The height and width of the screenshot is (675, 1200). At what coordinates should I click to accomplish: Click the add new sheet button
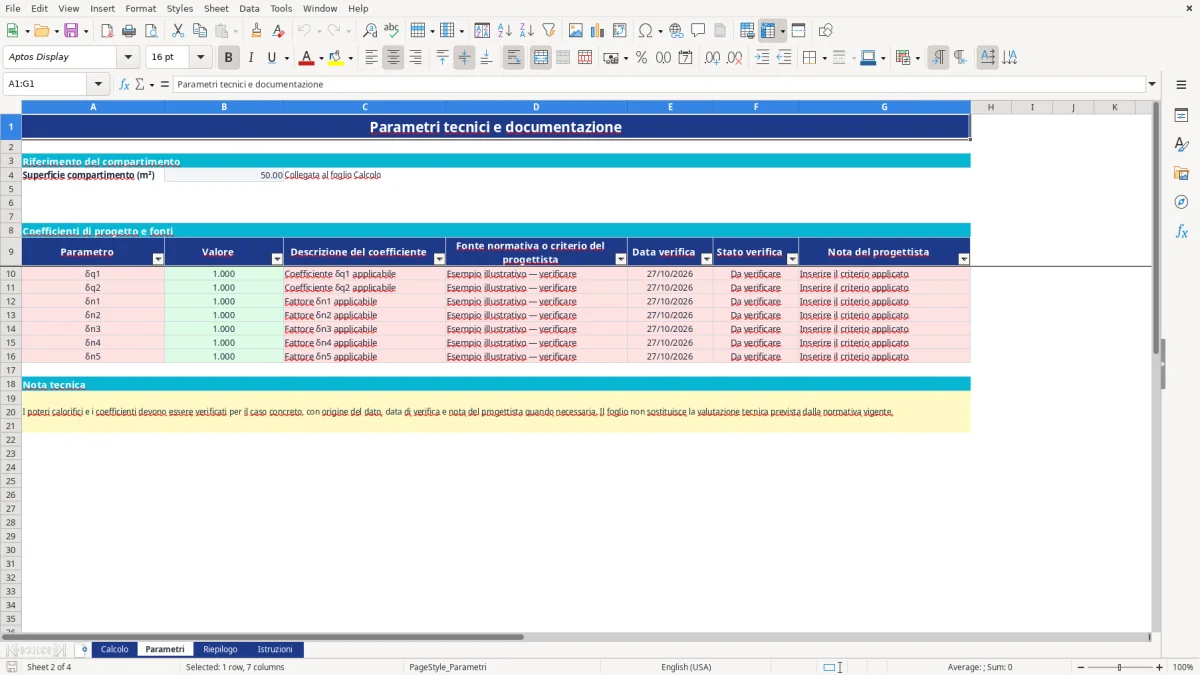tap(84, 649)
